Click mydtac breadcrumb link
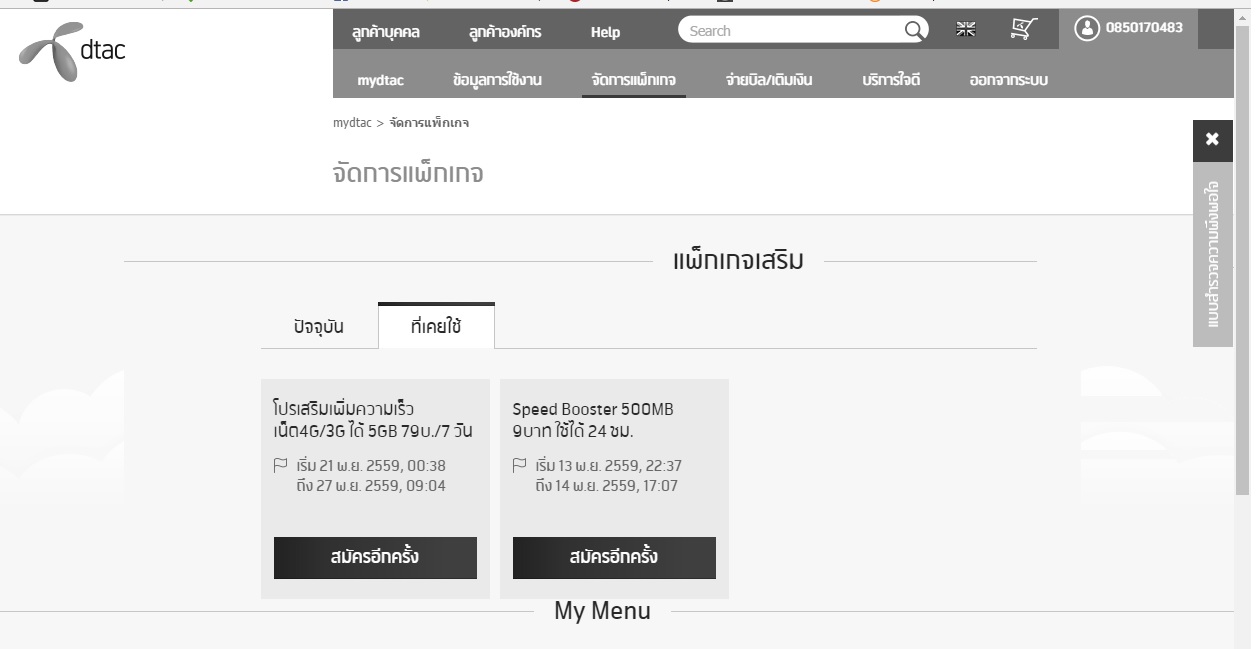 (352, 123)
